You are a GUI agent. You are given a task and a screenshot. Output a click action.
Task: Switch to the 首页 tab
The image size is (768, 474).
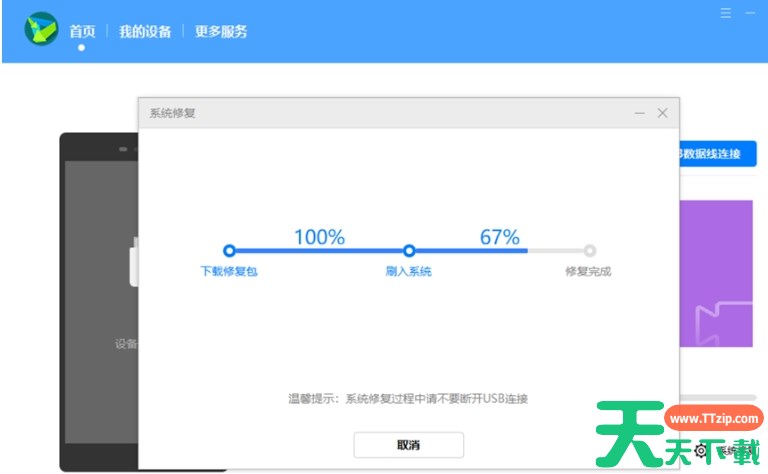click(x=82, y=31)
